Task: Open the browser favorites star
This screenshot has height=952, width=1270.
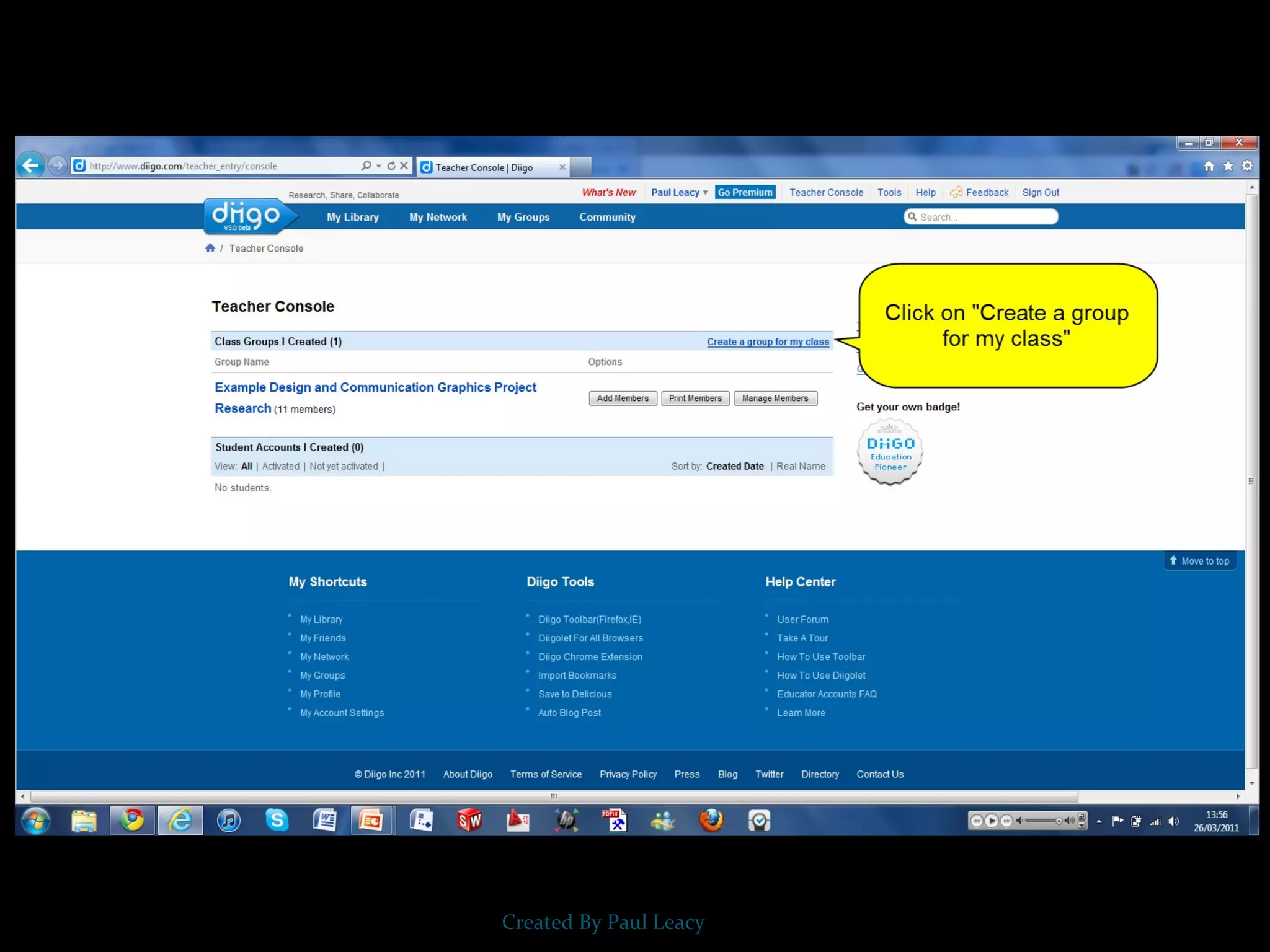Action: click(1228, 165)
